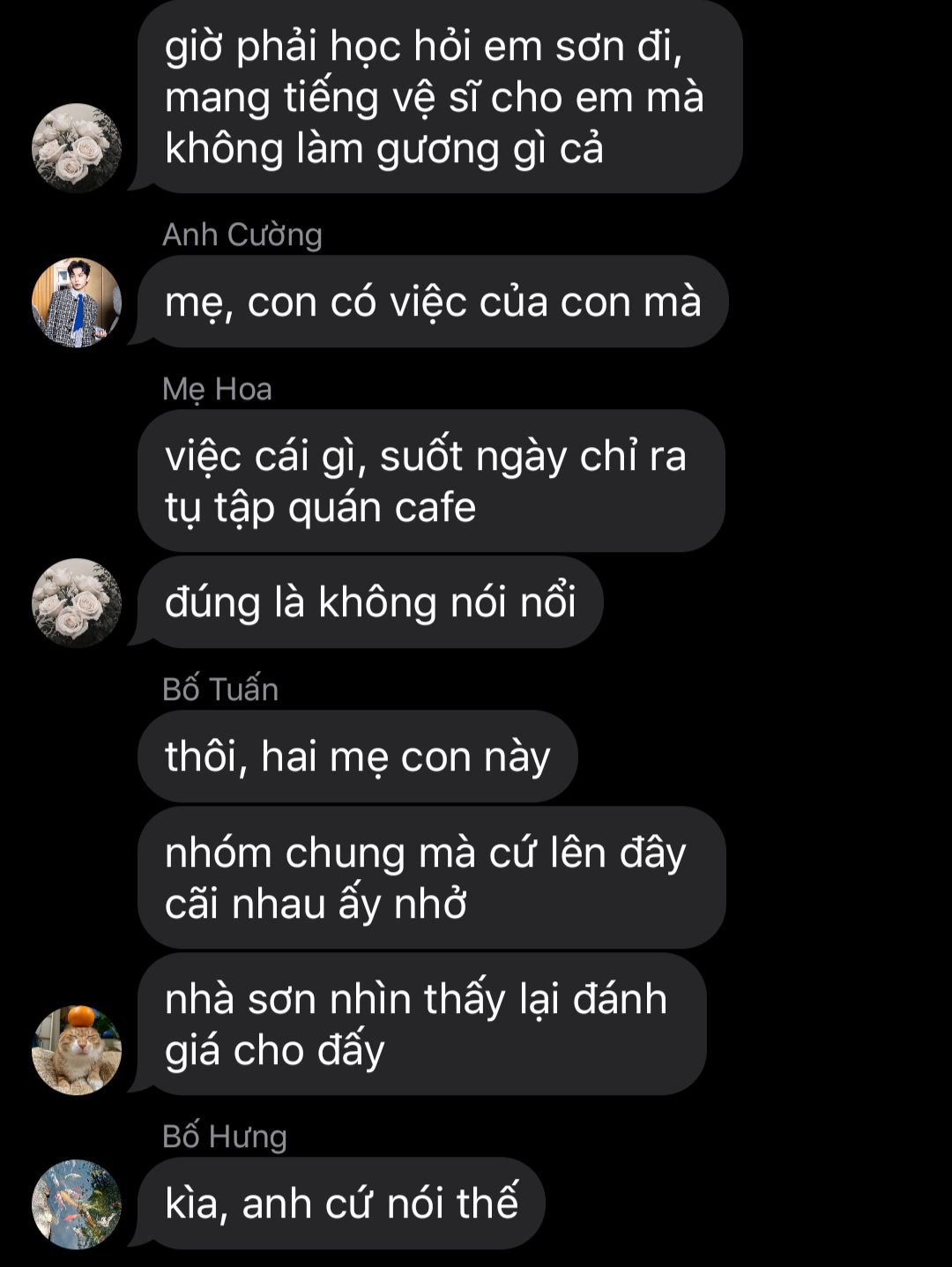952x1267 pixels.
Task: Select message 'mẹ, con có việc của con mà'
Action: pyautogui.click(x=433, y=302)
